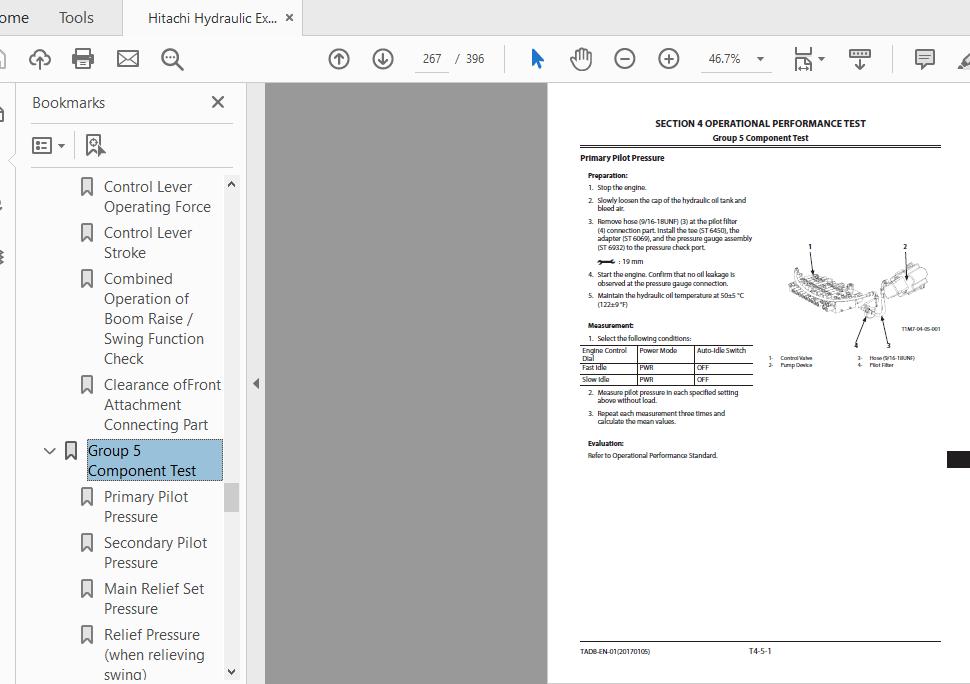
Task: Click bookmark icon beside Primary Pilot Pressure
Action: point(87,497)
